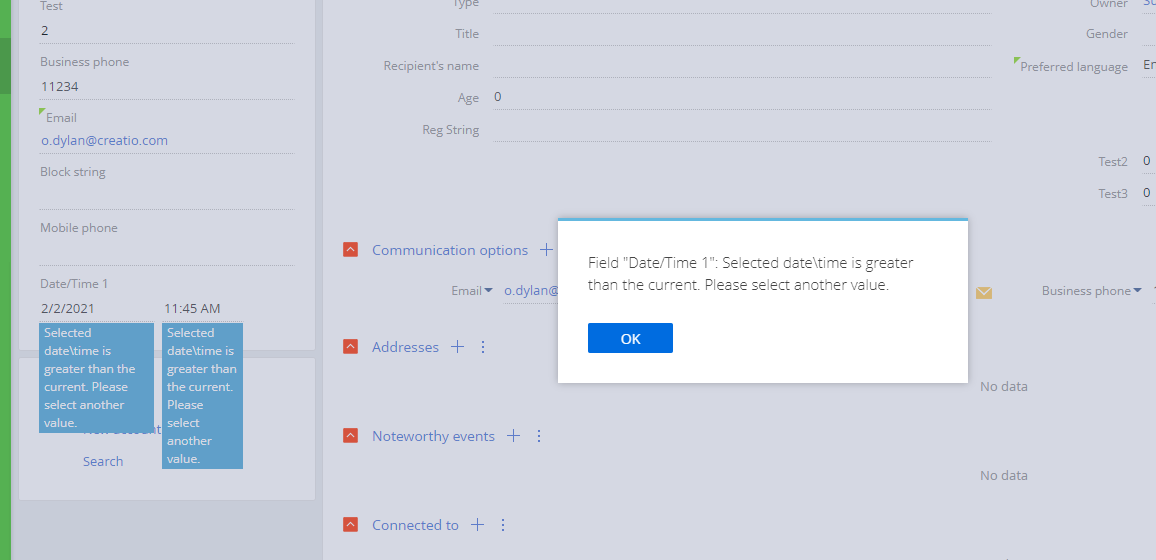Collapse the Noteworthy events section
1156x560 pixels.
point(351,435)
